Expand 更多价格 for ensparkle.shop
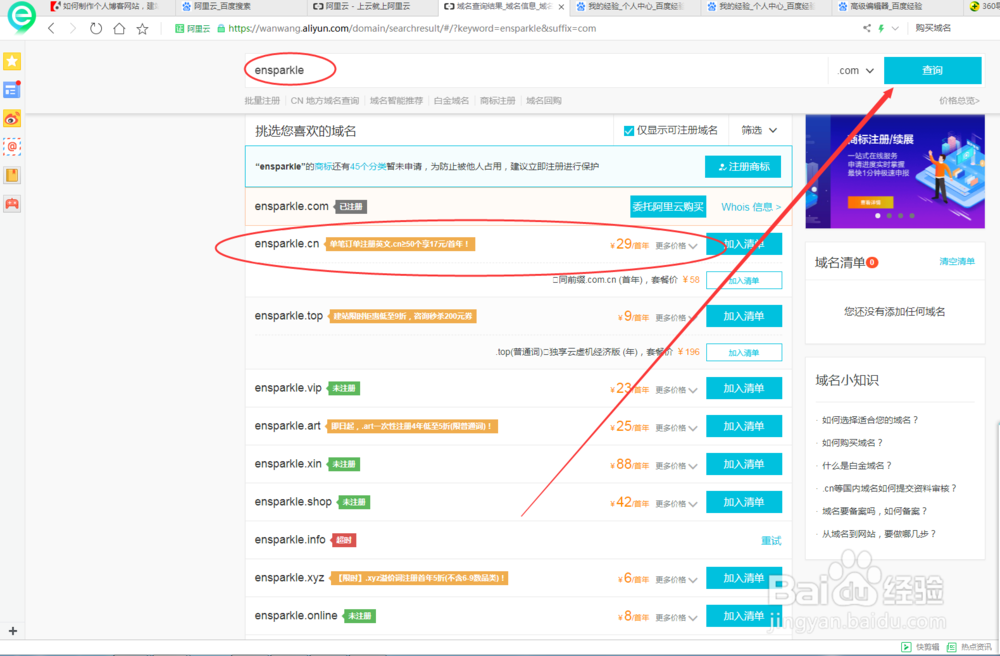This screenshot has height=656, width=1000. click(x=676, y=504)
